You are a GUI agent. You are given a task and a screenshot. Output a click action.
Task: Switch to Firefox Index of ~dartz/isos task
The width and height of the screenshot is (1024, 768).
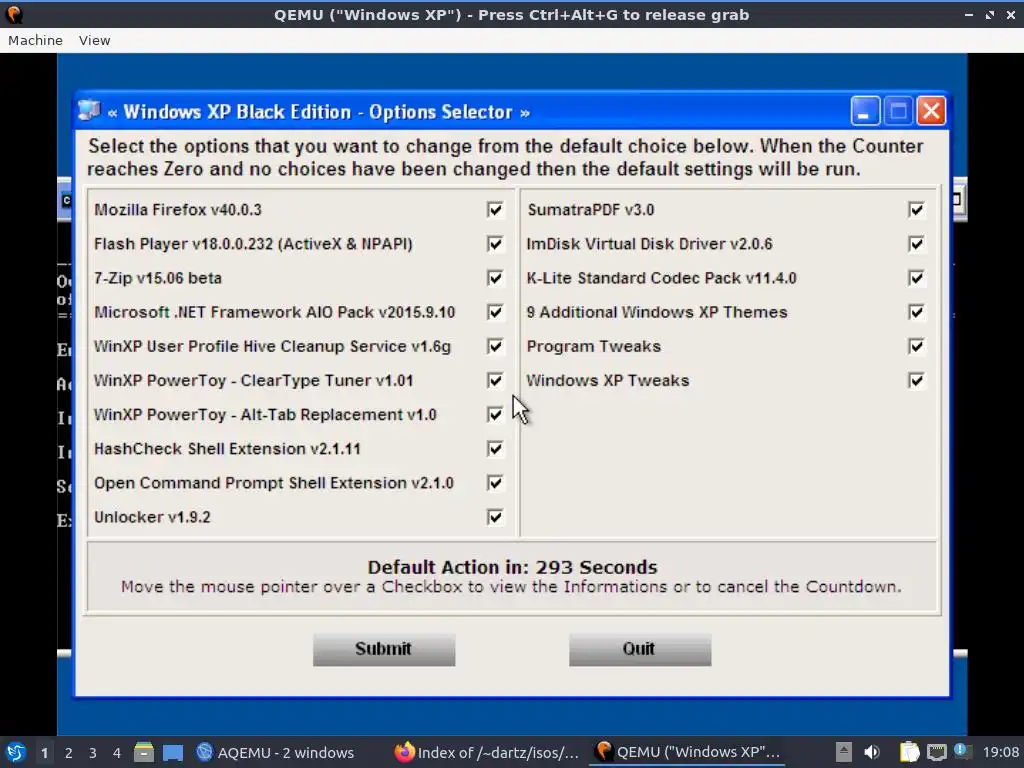click(487, 753)
